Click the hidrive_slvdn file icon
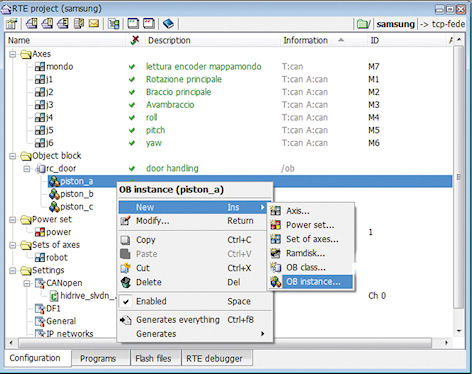The width and height of the screenshot is (472, 374). (x=54, y=296)
